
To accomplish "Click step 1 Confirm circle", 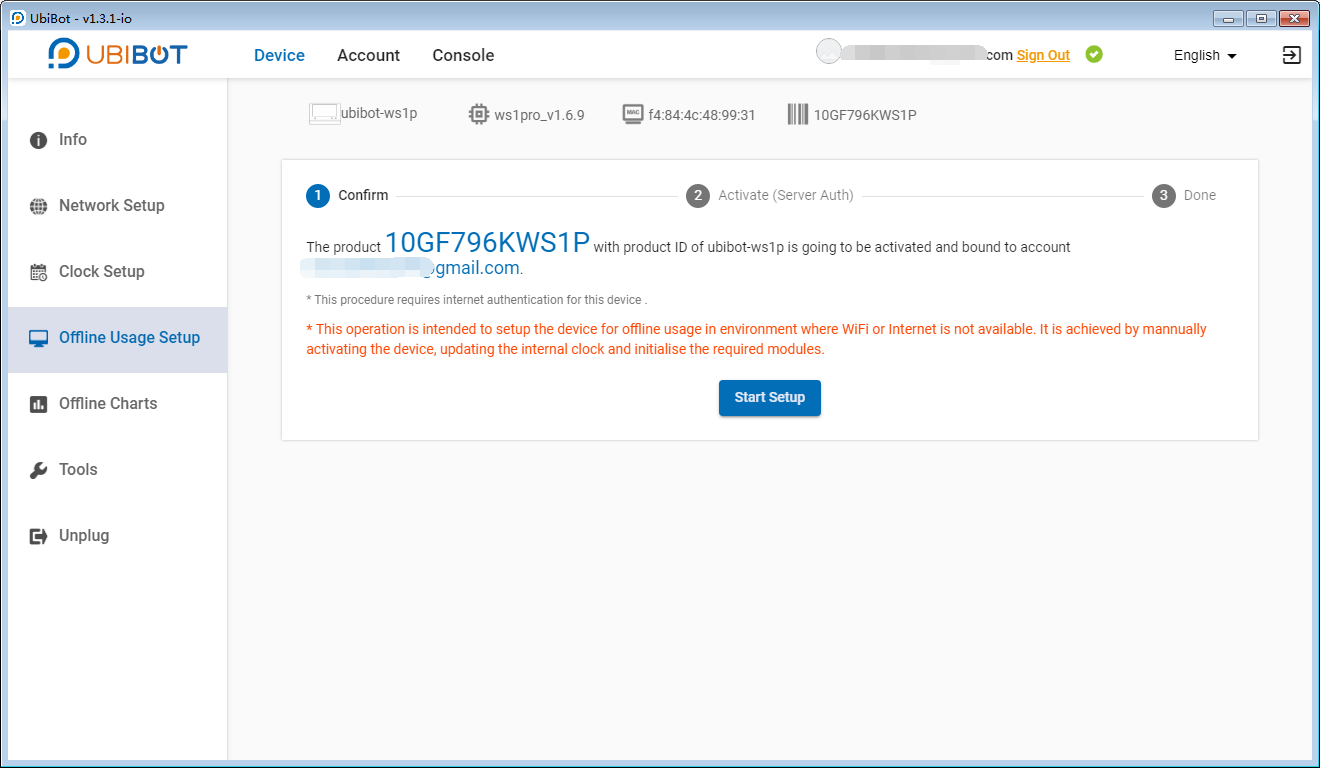I will pyautogui.click(x=318, y=195).
